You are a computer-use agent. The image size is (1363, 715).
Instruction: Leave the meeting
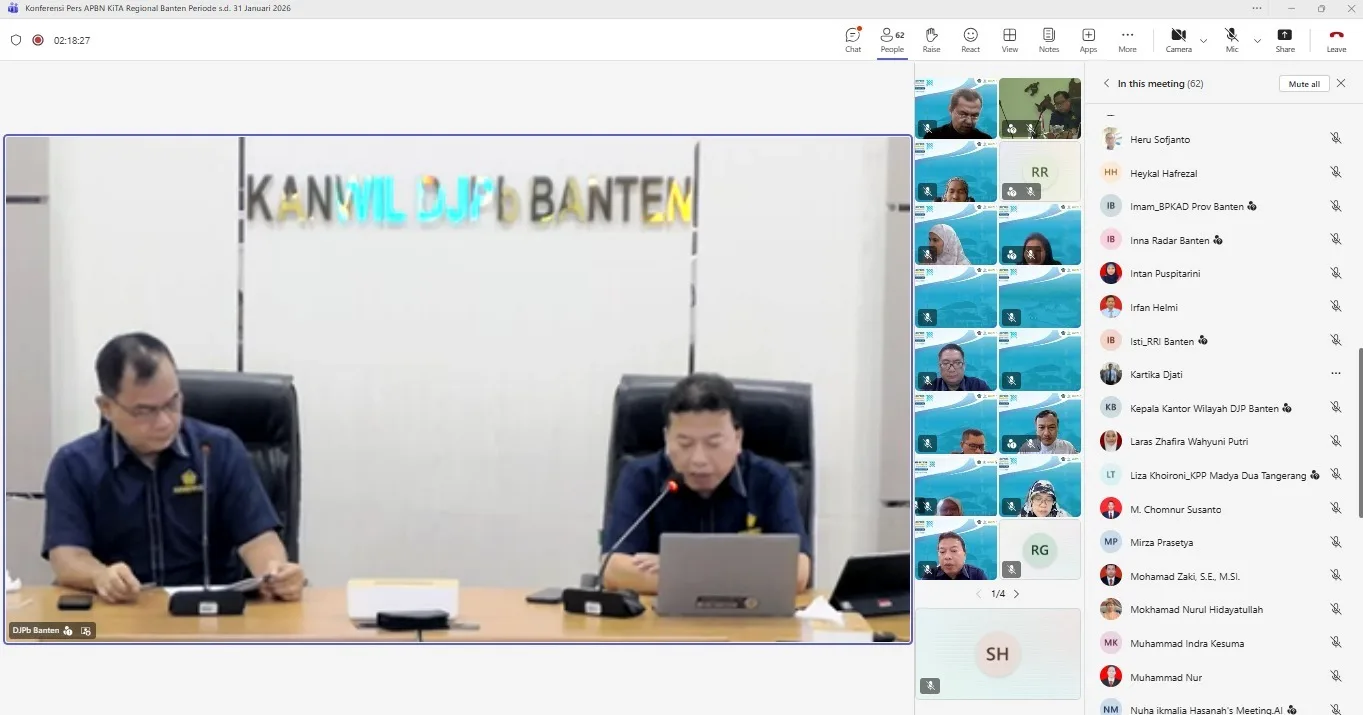pos(1336,40)
